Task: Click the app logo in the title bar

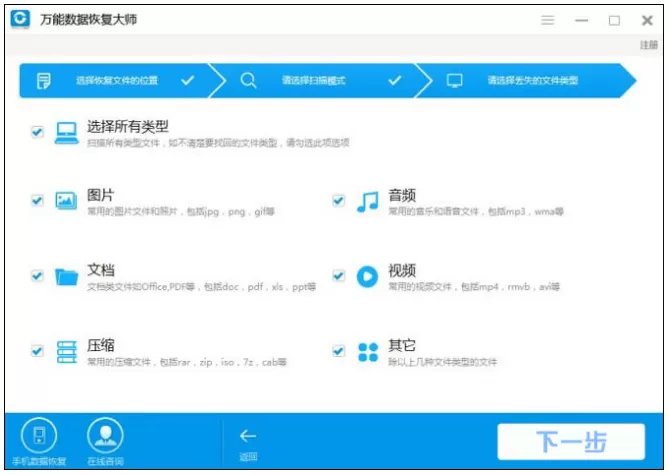Action: click(x=20, y=18)
